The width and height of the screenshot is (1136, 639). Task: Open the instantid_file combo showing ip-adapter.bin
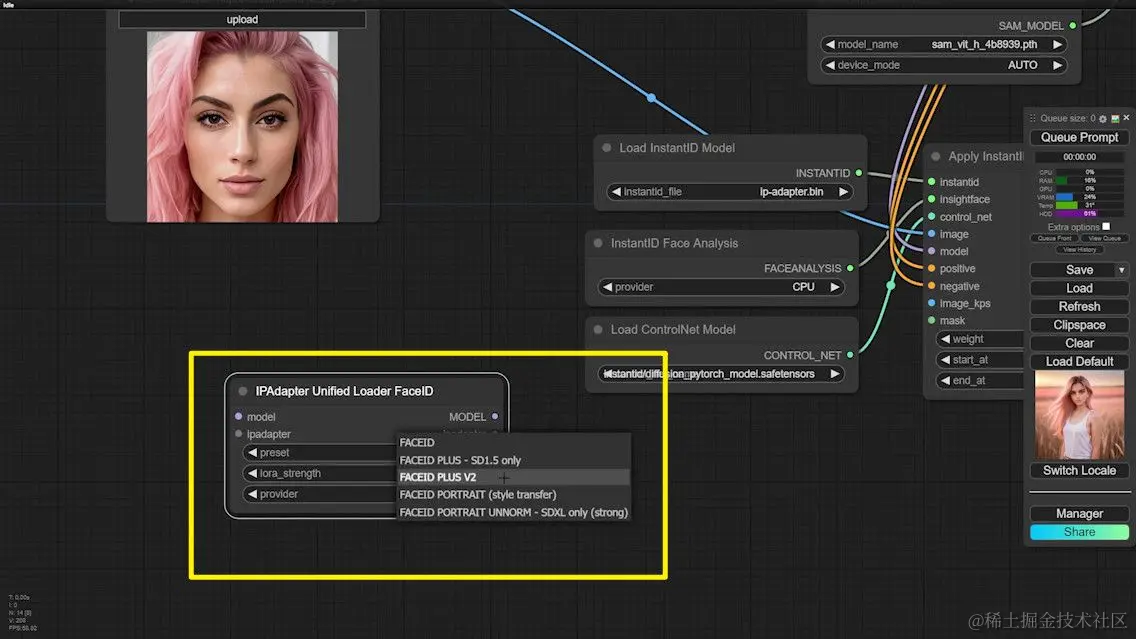[x=729, y=192]
